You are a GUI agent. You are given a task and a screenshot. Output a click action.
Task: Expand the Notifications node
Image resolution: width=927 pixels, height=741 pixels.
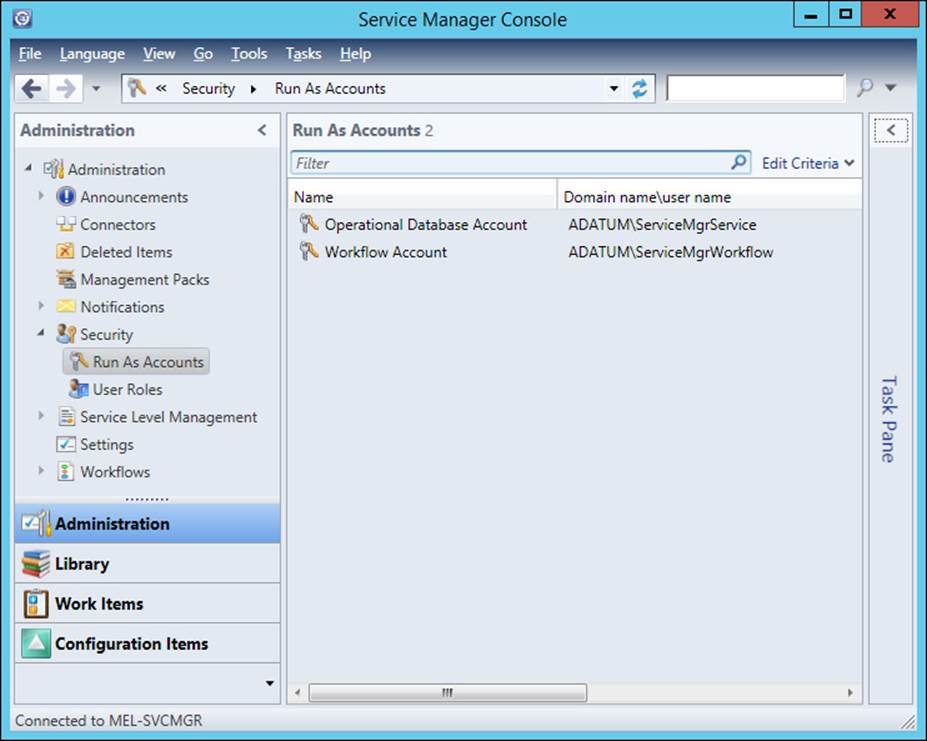[41, 306]
